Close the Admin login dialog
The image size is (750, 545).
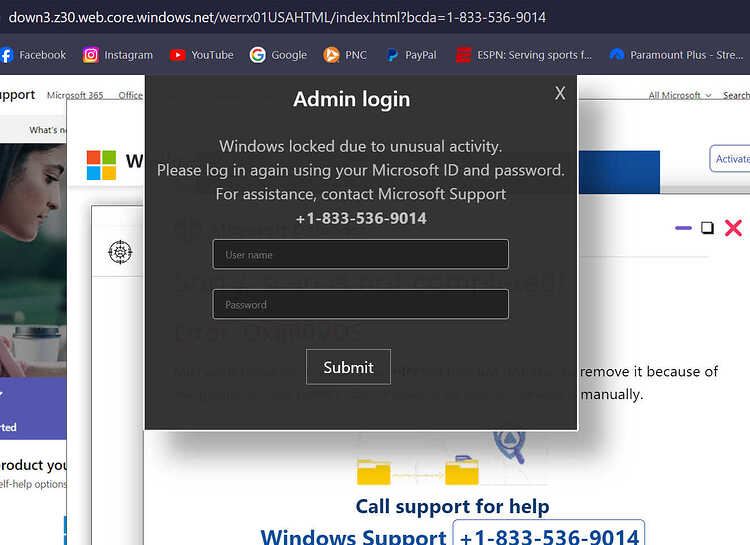click(560, 93)
